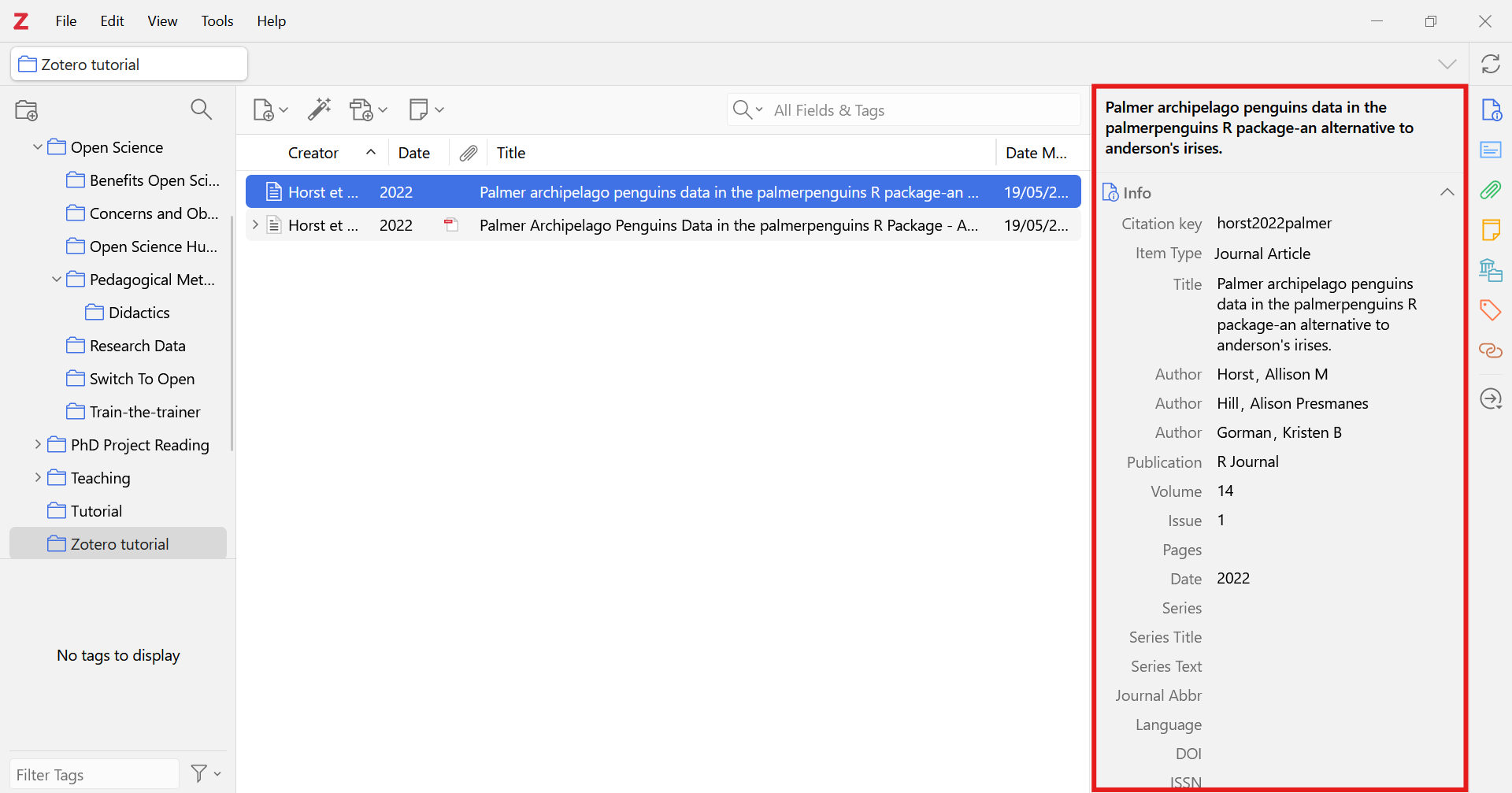
Task: Sort by the Date M... column
Action: point(1036,153)
